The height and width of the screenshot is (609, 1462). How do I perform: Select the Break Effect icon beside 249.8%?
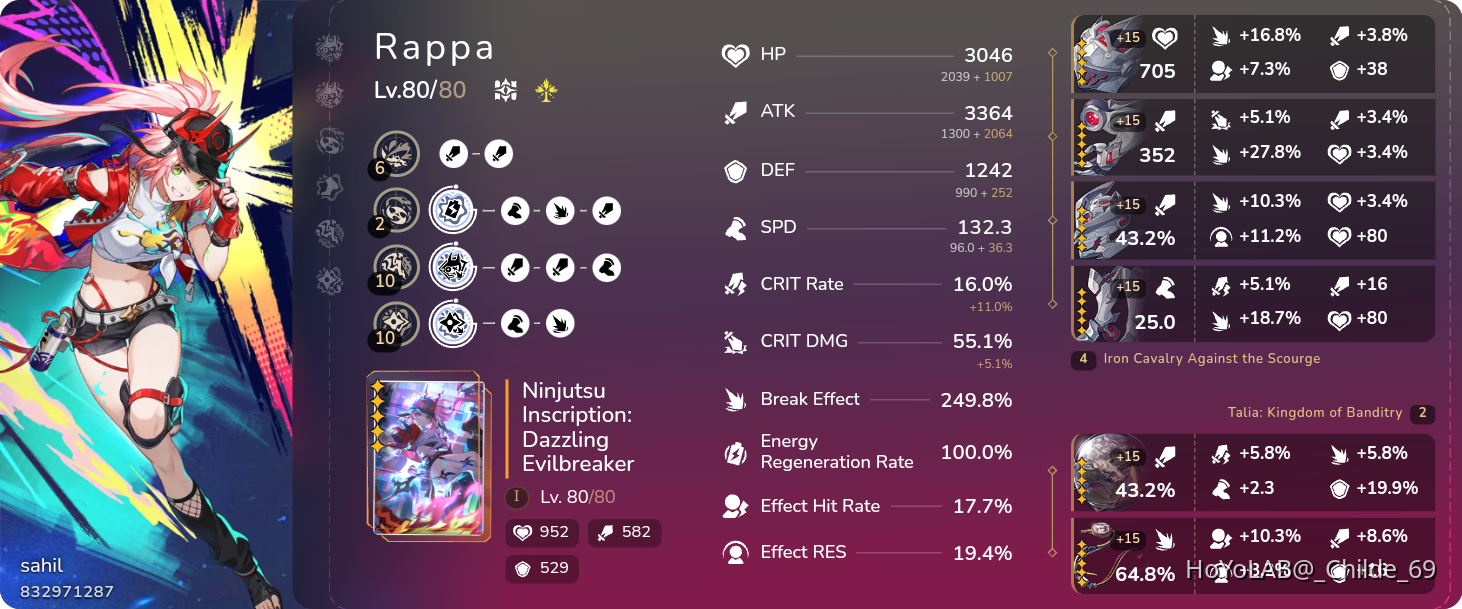pos(734,398)
